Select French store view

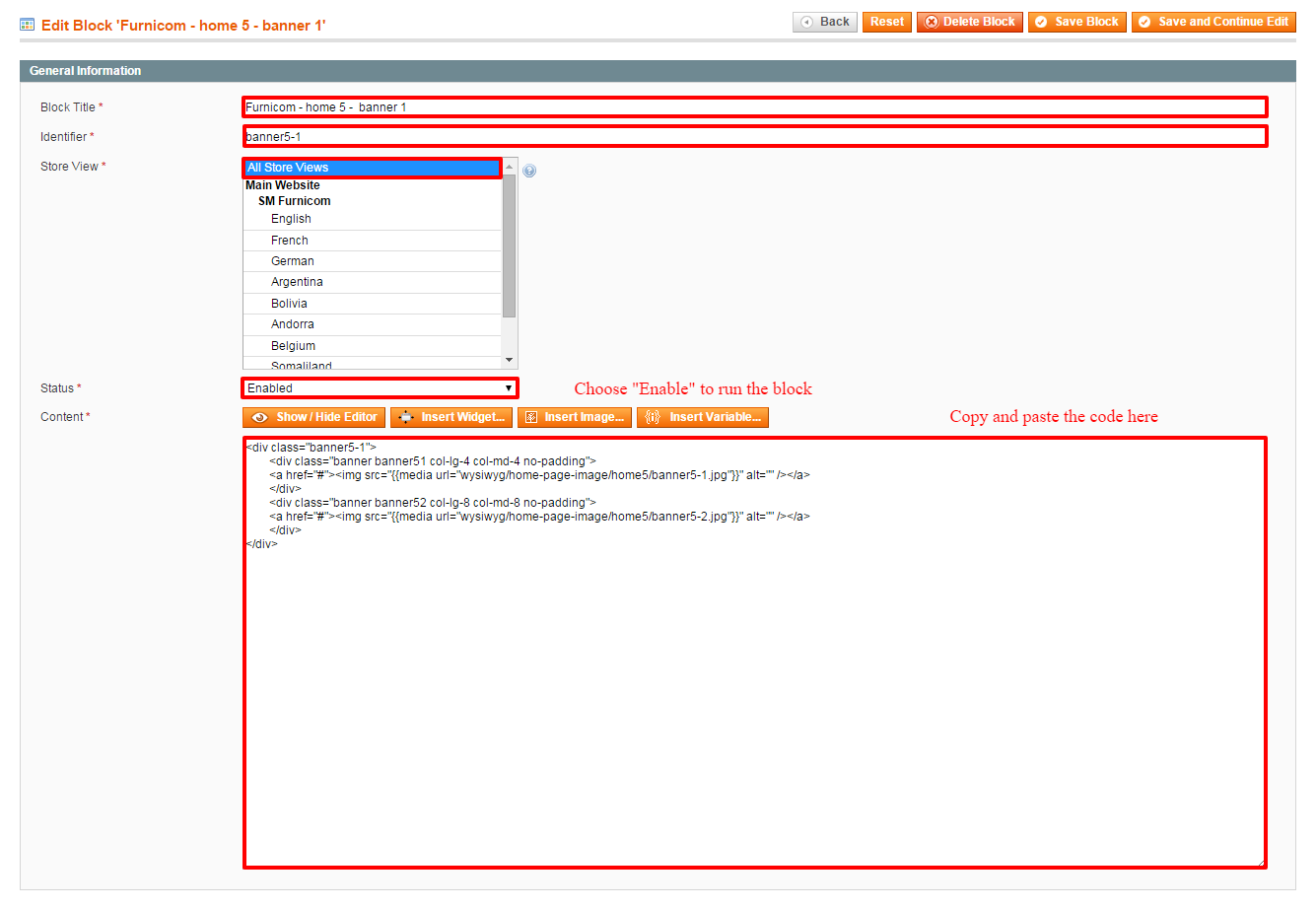coord(373,241)
